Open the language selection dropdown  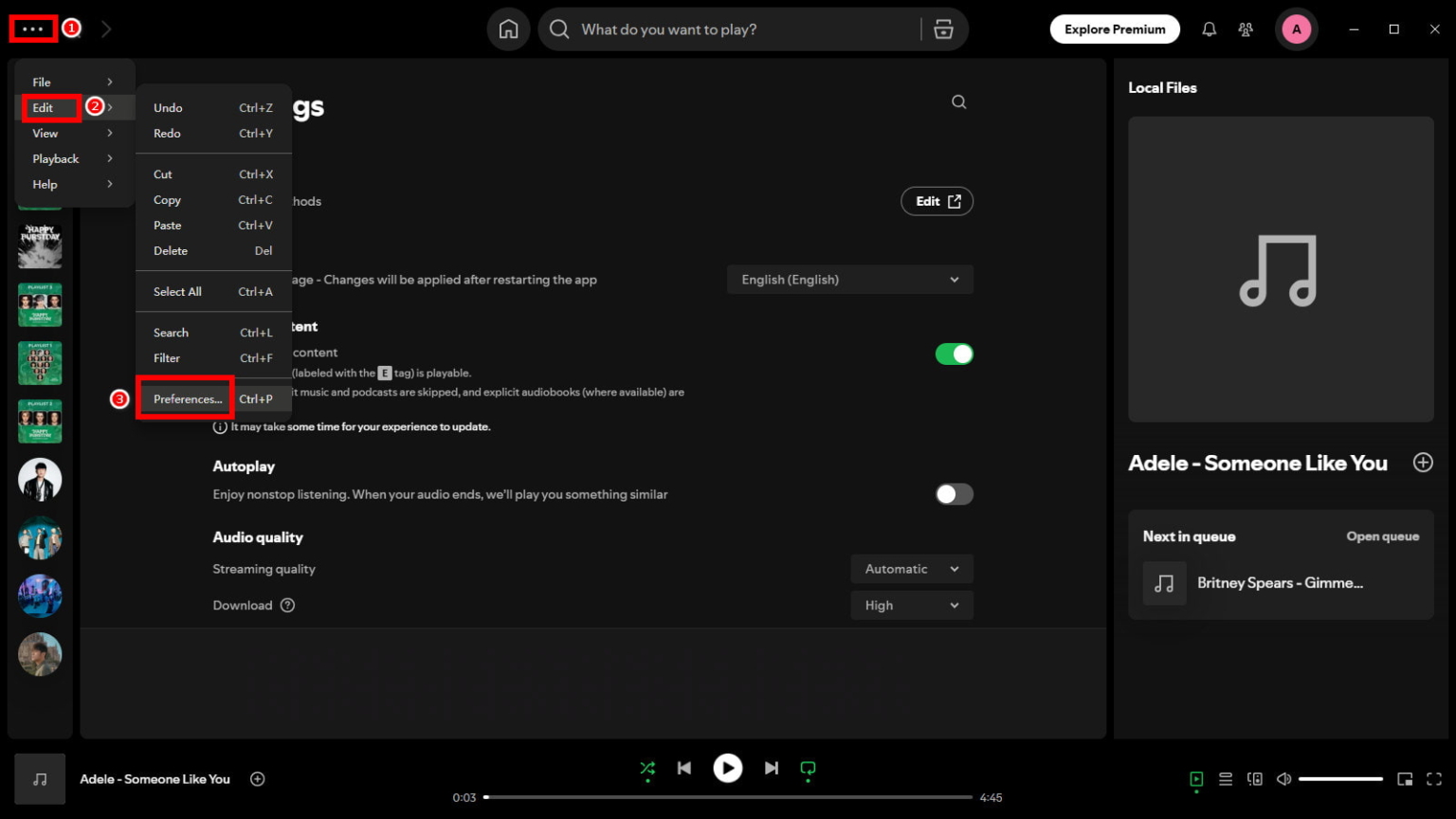[x=848, y=279]
